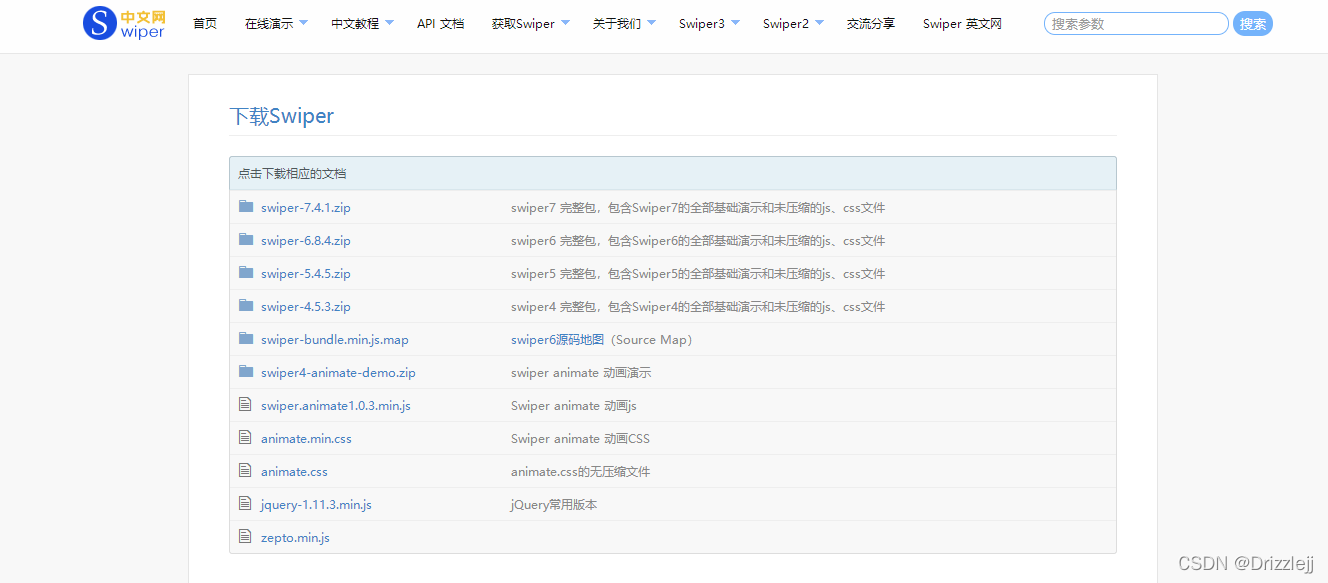Click the Swiper 中文网 logo

tap(124, 23)
